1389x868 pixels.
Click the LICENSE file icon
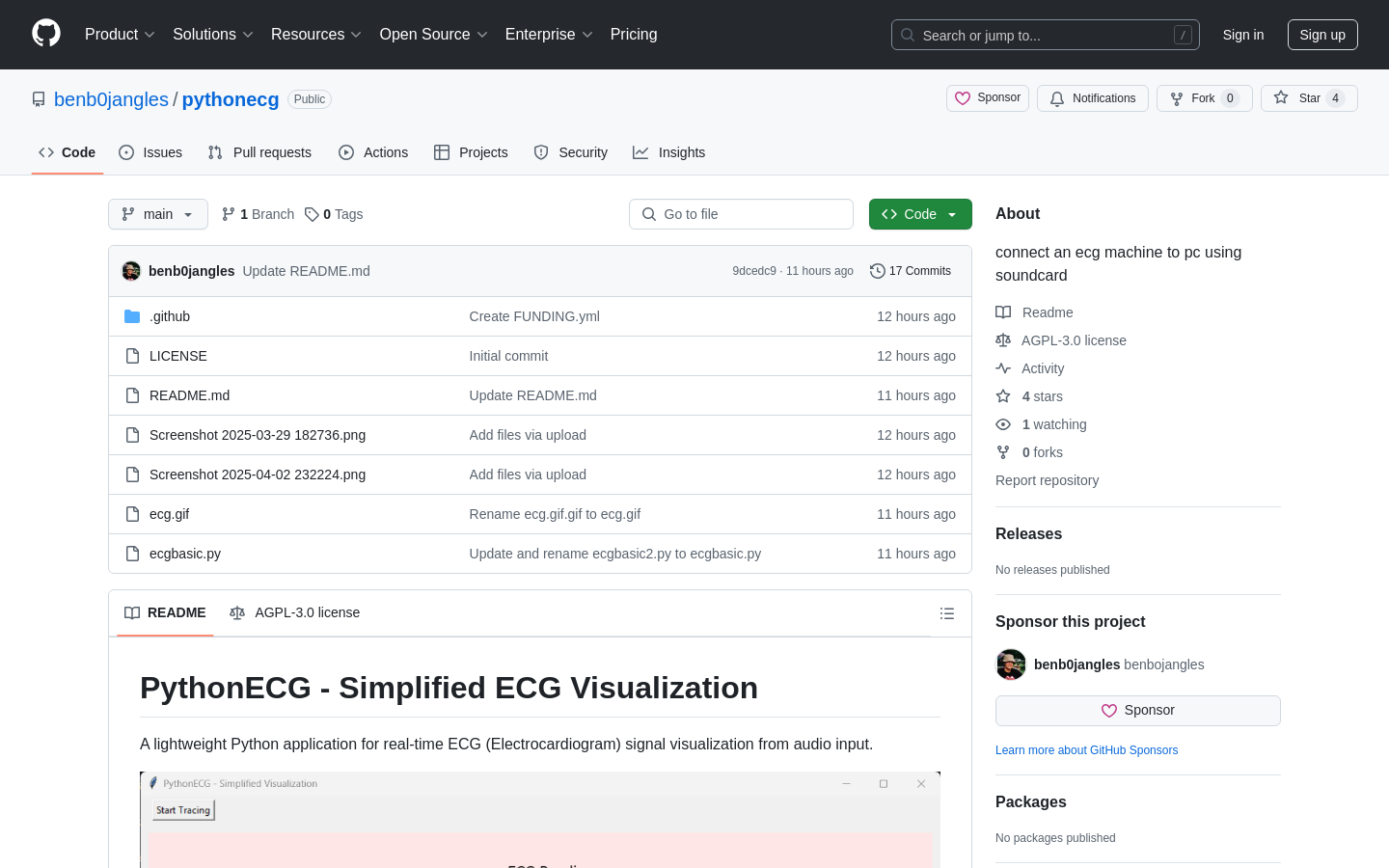[x=132, y=356]
